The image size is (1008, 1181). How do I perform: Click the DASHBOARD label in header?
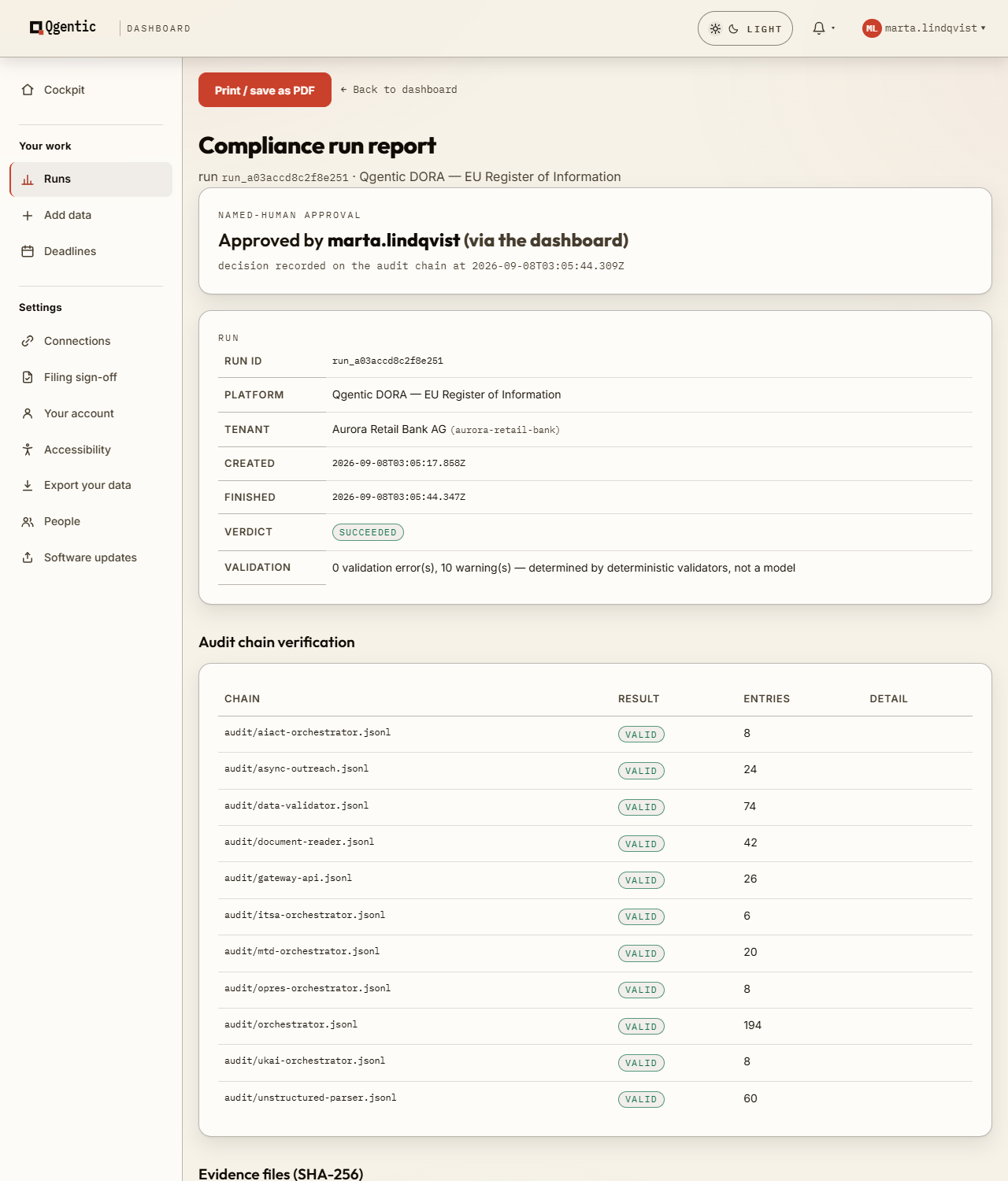159,28
